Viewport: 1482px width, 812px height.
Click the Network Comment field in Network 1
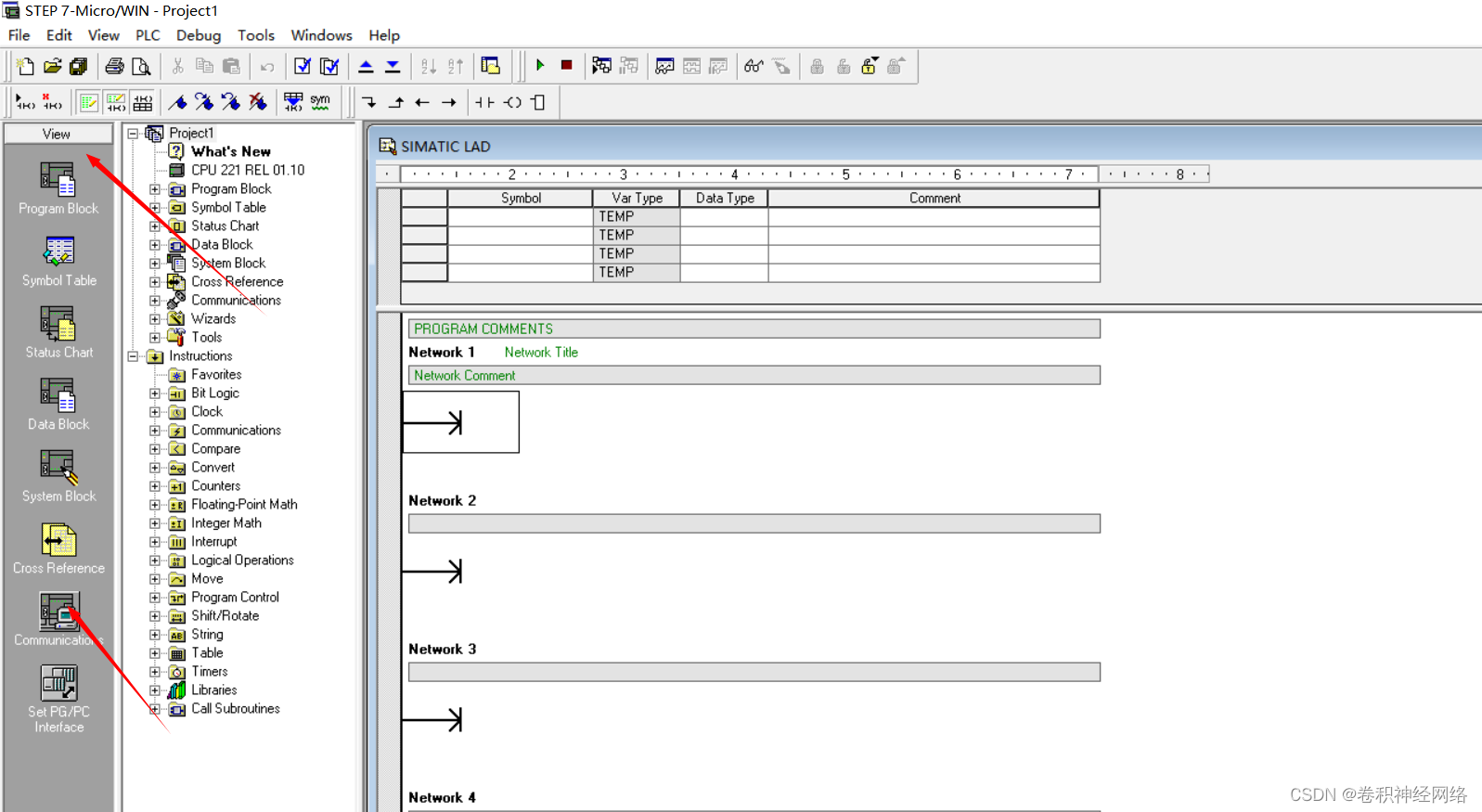tap(754, 375)
